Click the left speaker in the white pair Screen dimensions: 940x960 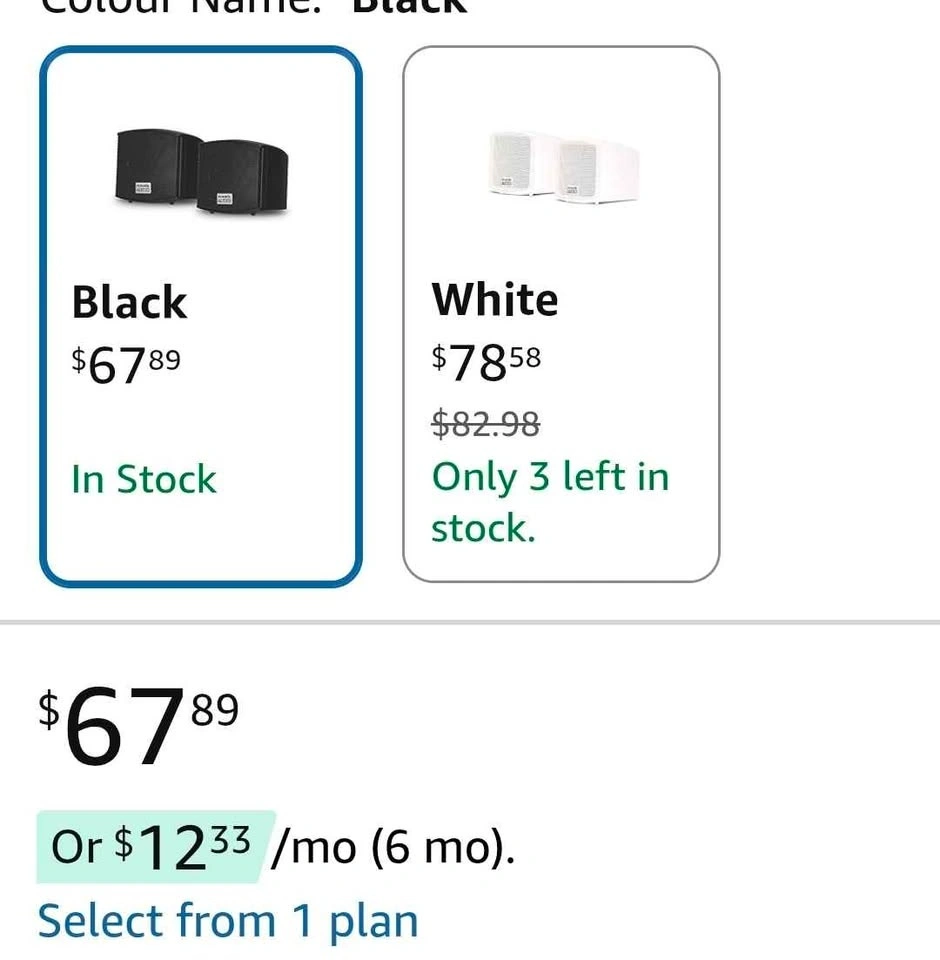[522, 162]
